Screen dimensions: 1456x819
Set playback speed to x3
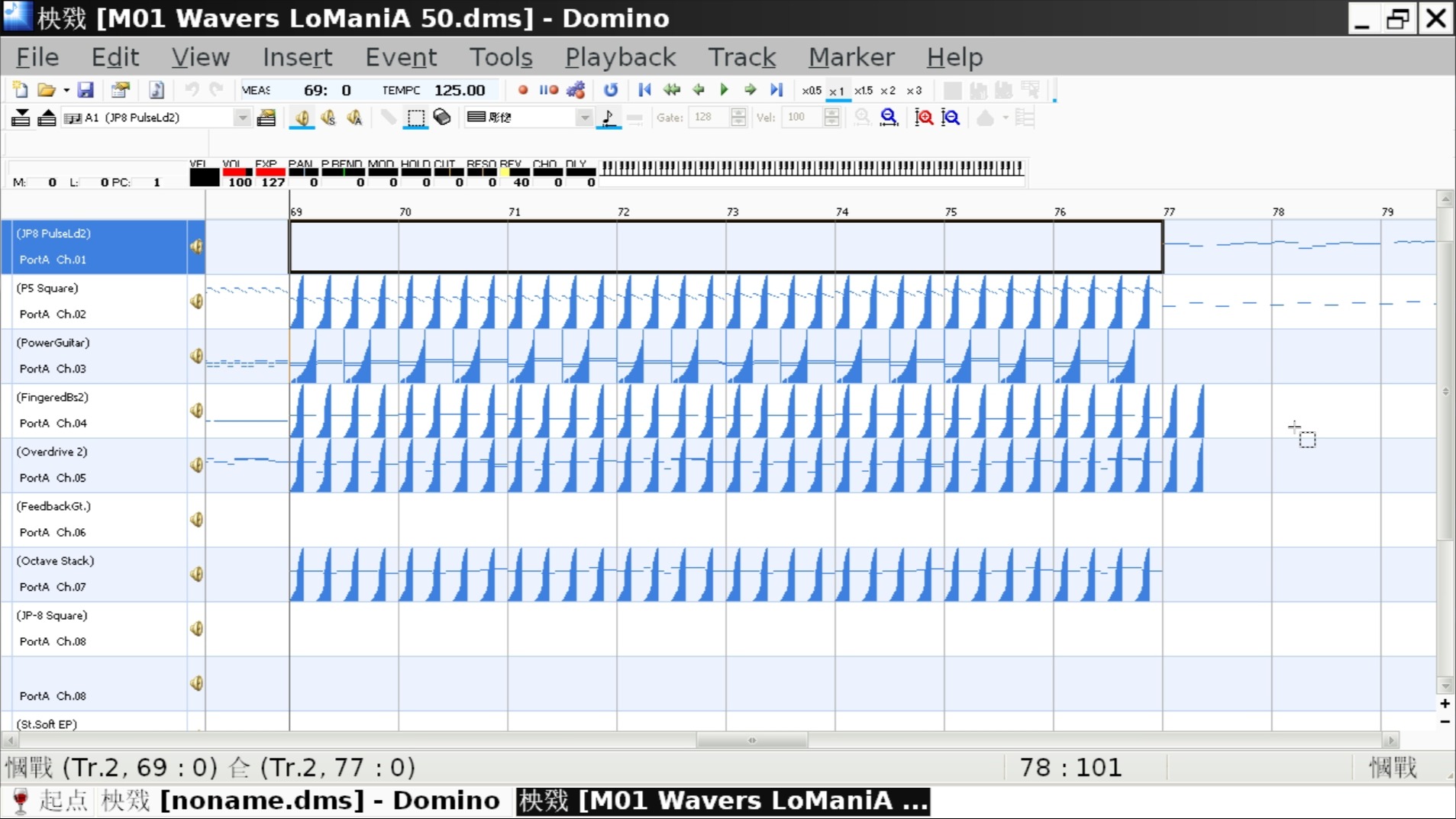tap(914, 90)
